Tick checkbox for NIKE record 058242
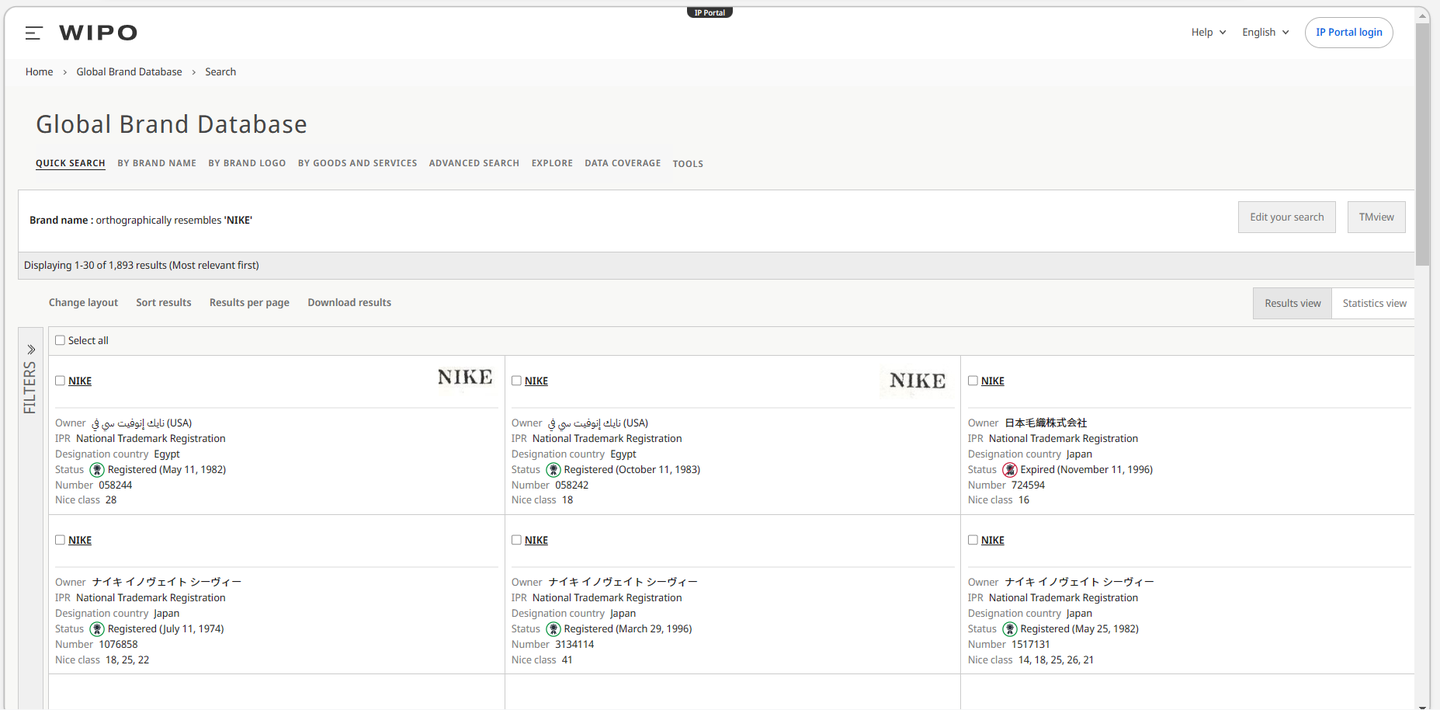This screenshot has height=710, width=1440. [516, 380]
